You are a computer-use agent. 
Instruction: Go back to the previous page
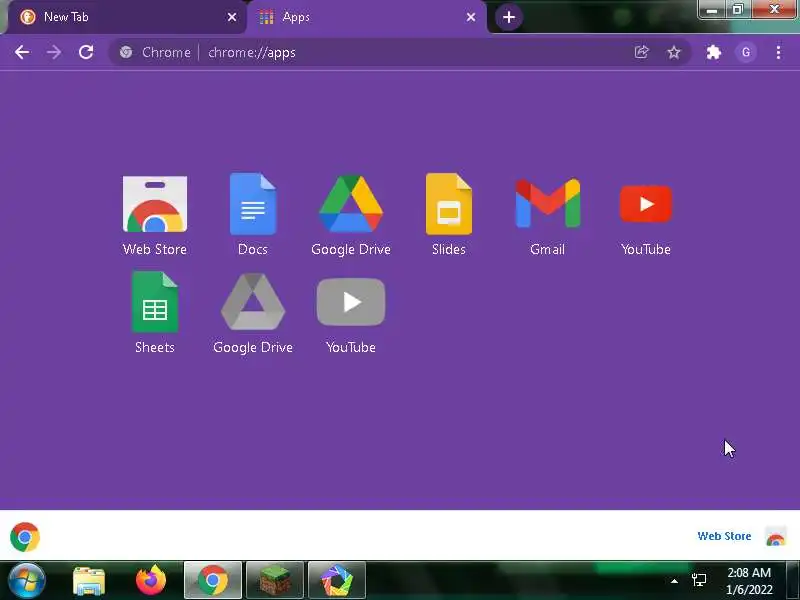[22, 52]
